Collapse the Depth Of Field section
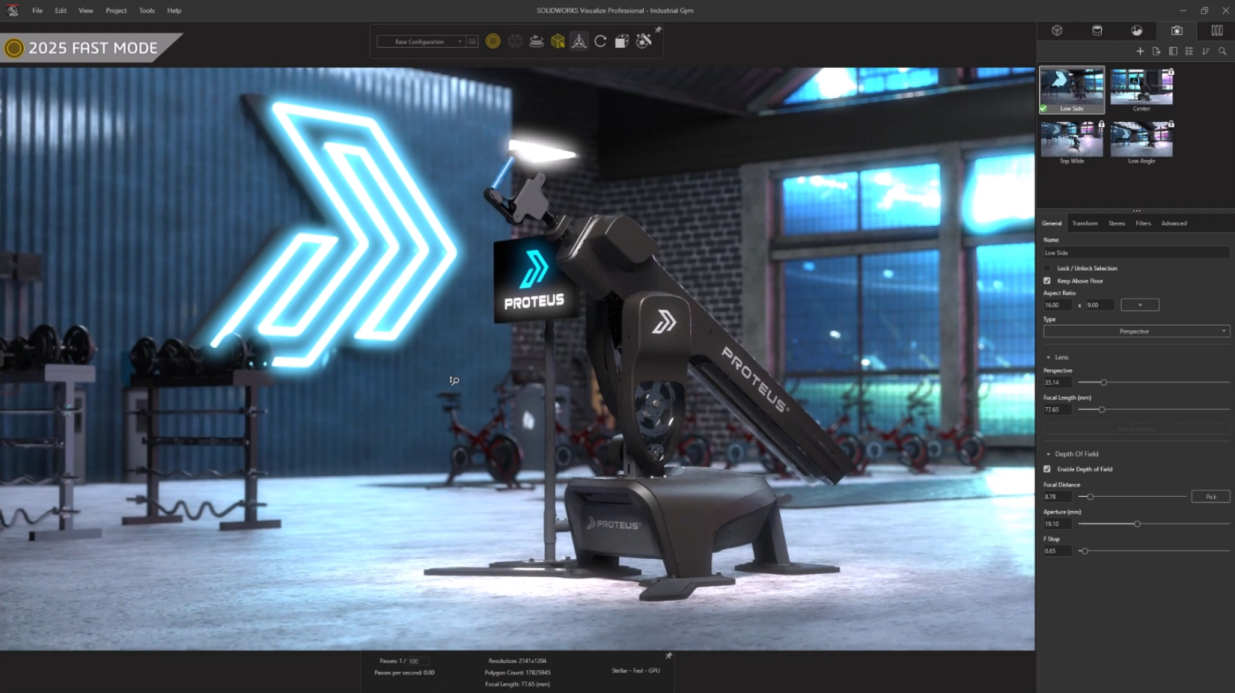The height and width of the screenshot is (693, 1235). 1048,454
